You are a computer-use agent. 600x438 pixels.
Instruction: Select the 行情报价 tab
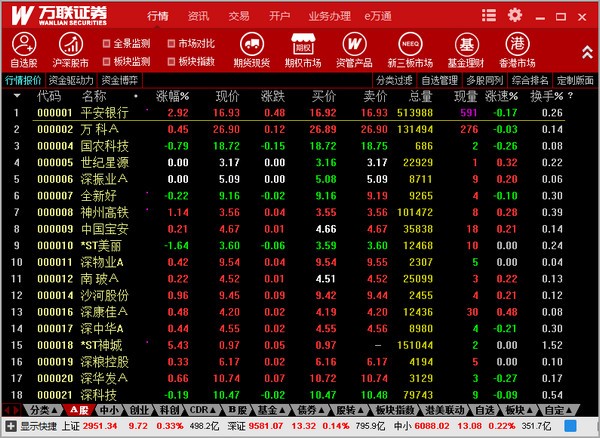point(23,80)
